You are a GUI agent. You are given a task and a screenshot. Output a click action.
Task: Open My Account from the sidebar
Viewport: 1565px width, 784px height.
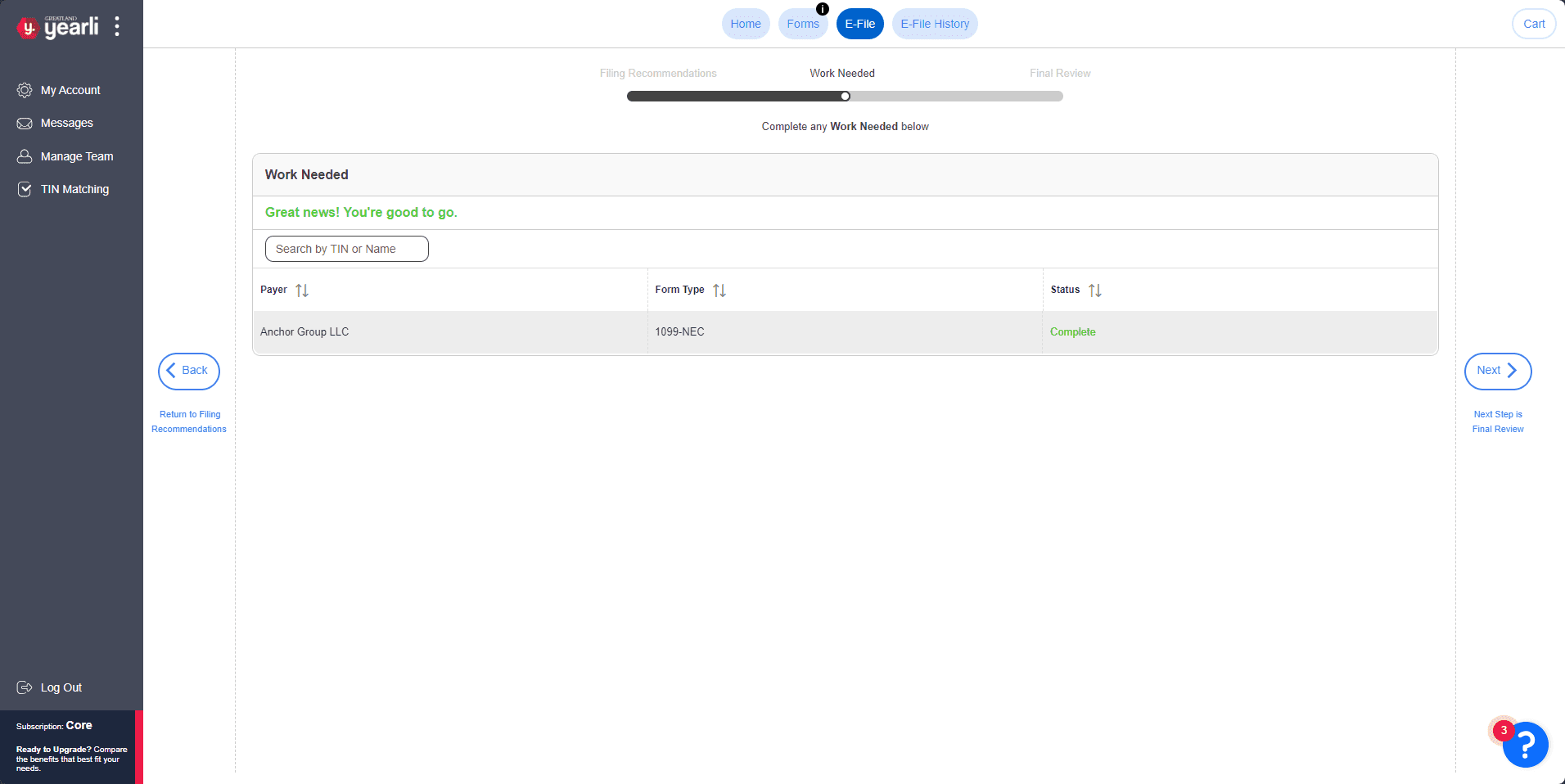click(x=70, y=90)
